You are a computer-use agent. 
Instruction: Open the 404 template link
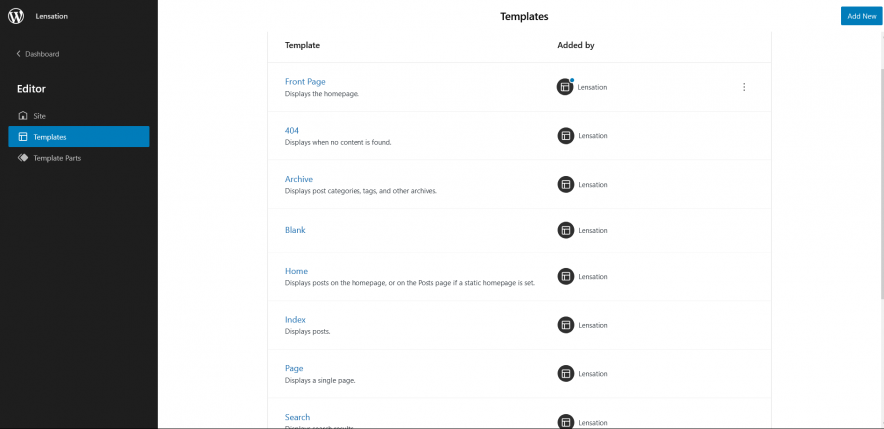292,130
